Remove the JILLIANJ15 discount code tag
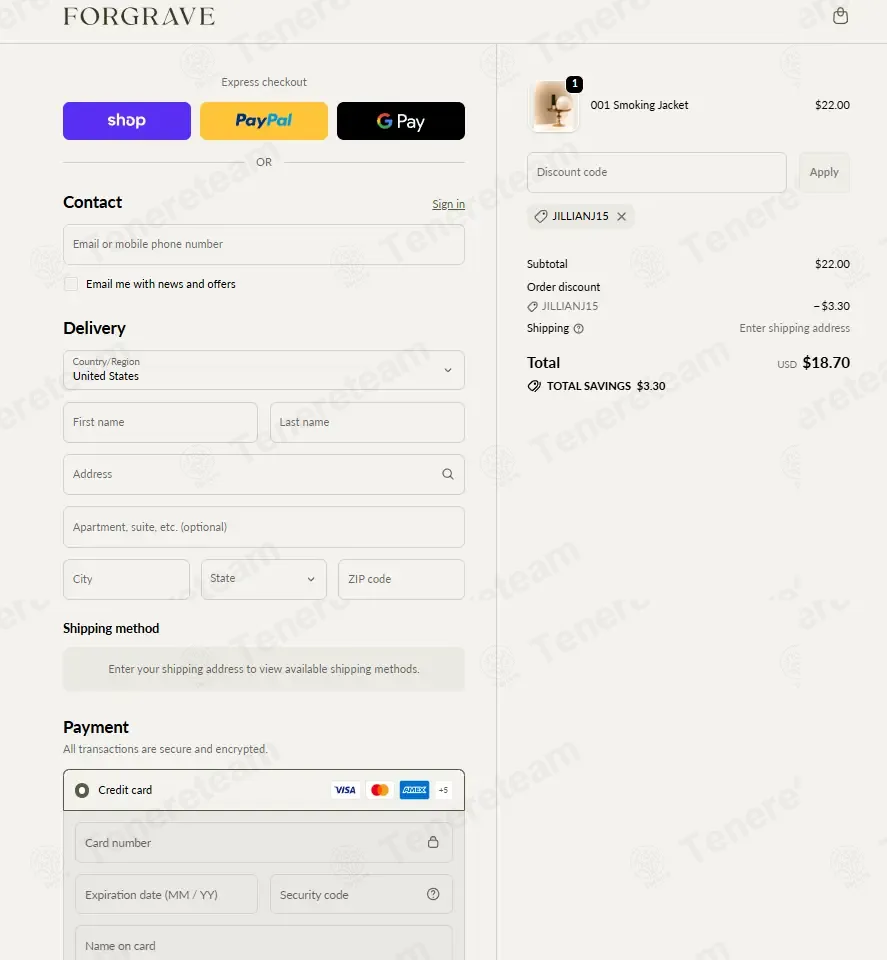Viewport: 887px width, 960px height. [621, 217]
